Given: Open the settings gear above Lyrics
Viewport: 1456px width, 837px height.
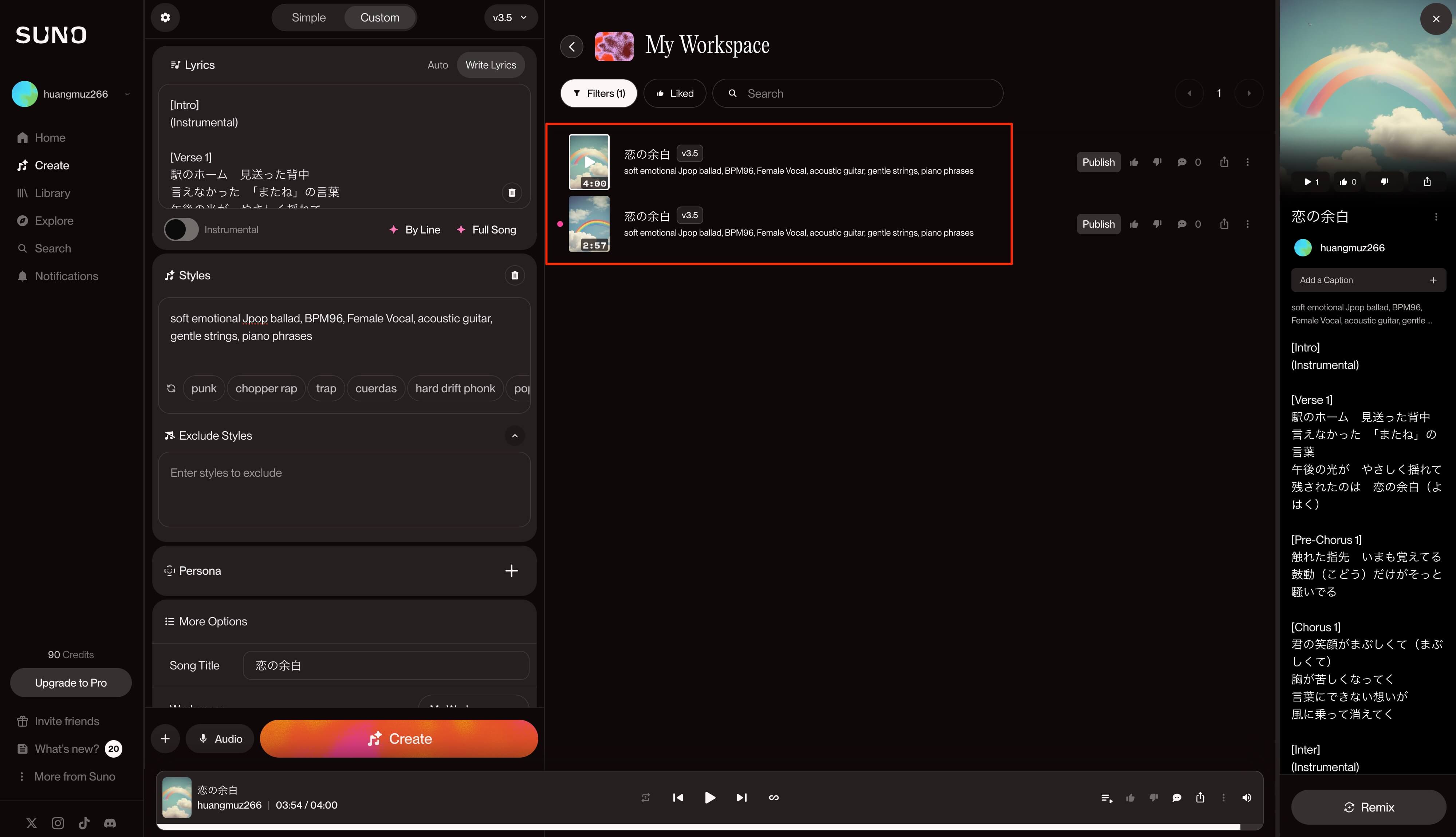Looking at the screenshot, I should pyautogui.click(x=165, y=17).
